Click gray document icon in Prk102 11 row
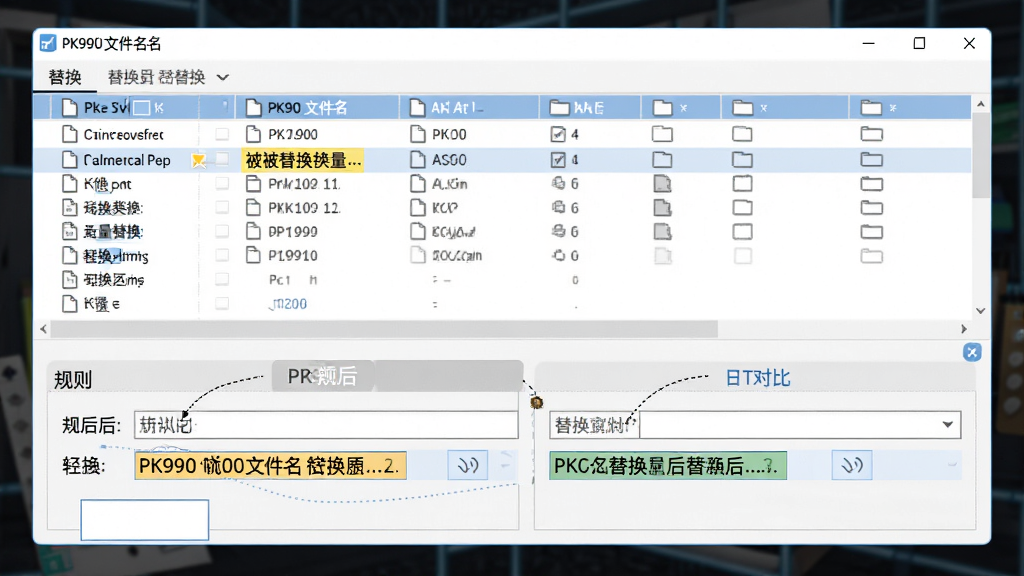The image size is (1024, 576). click(x=662, y=184)
